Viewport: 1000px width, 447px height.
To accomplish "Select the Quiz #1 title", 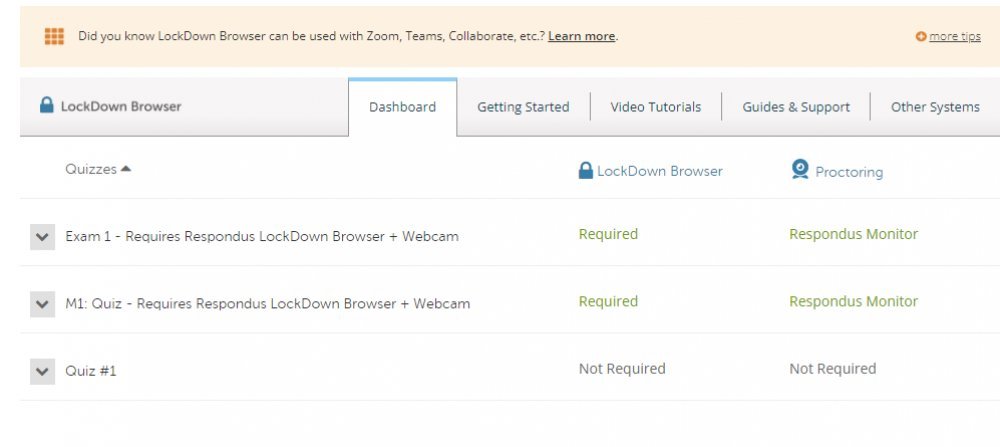I will pos(91,370).
